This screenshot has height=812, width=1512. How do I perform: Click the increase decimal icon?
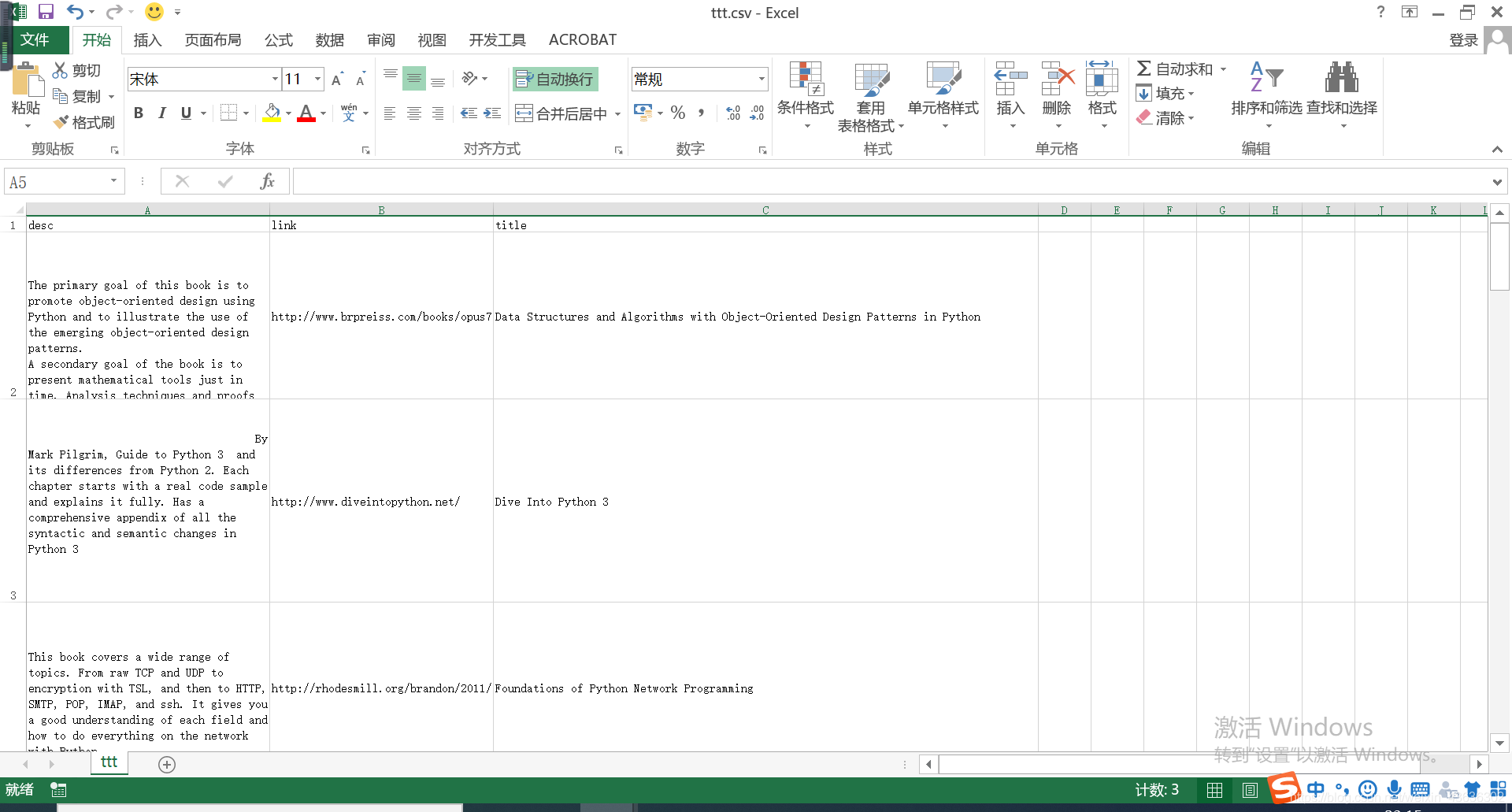tap(733, 113)
